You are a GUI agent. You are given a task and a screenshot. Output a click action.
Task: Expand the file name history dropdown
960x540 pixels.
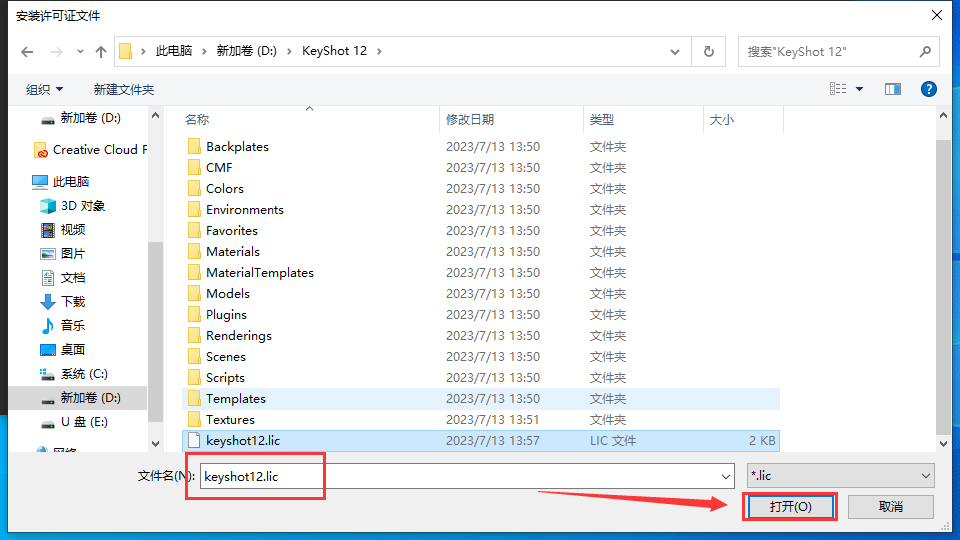(726, 476)
